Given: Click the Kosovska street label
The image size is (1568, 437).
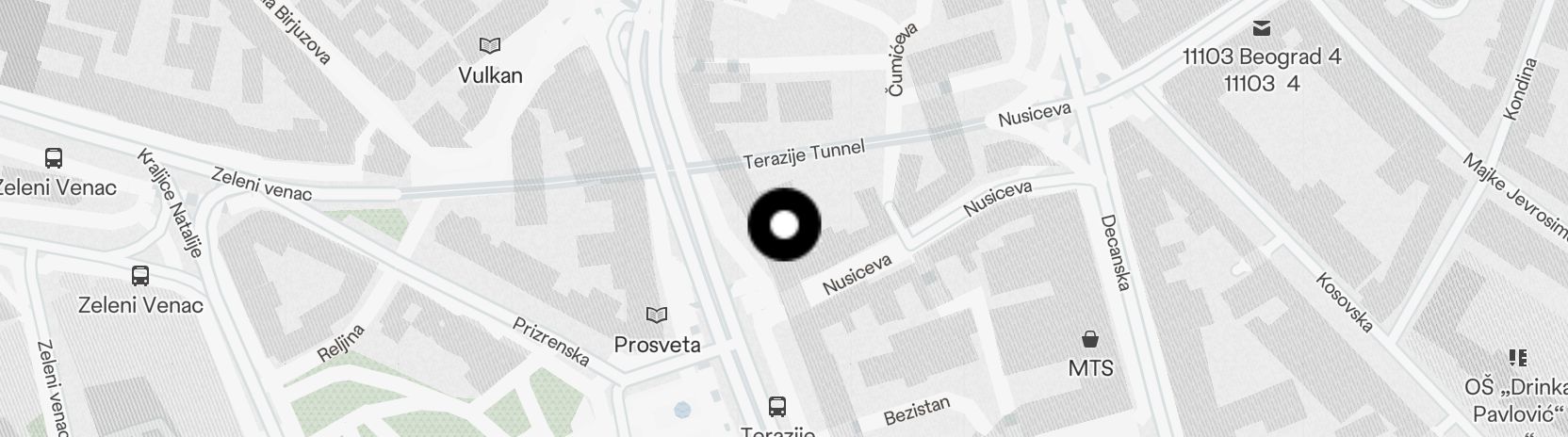Looking at the screenshot, I should 1345,302.
